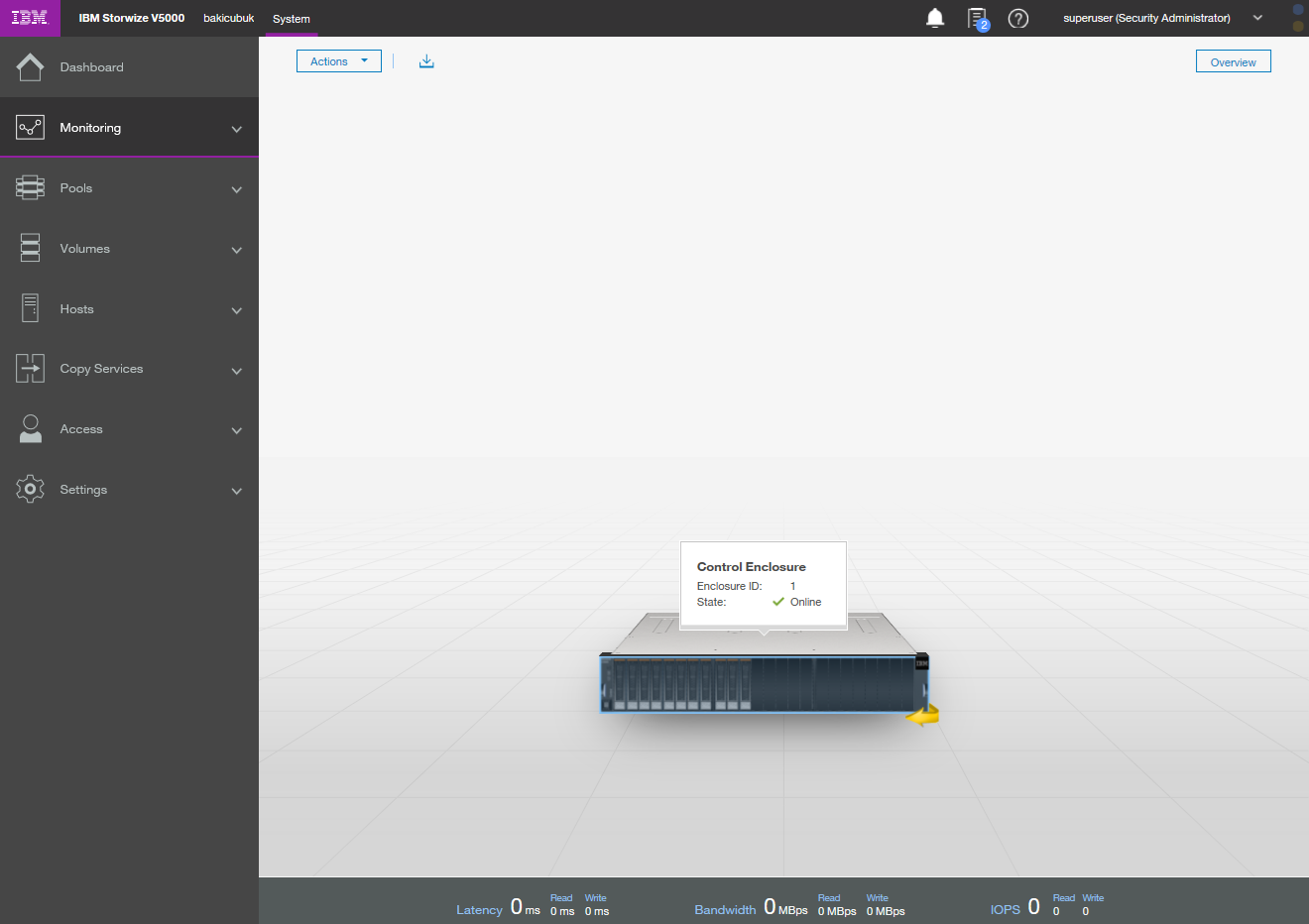The height and width of the screenshot is (924, 1309).
Task: Select Hosts in the sidebar
Action: pyautogui.click(x=129, y=308)
